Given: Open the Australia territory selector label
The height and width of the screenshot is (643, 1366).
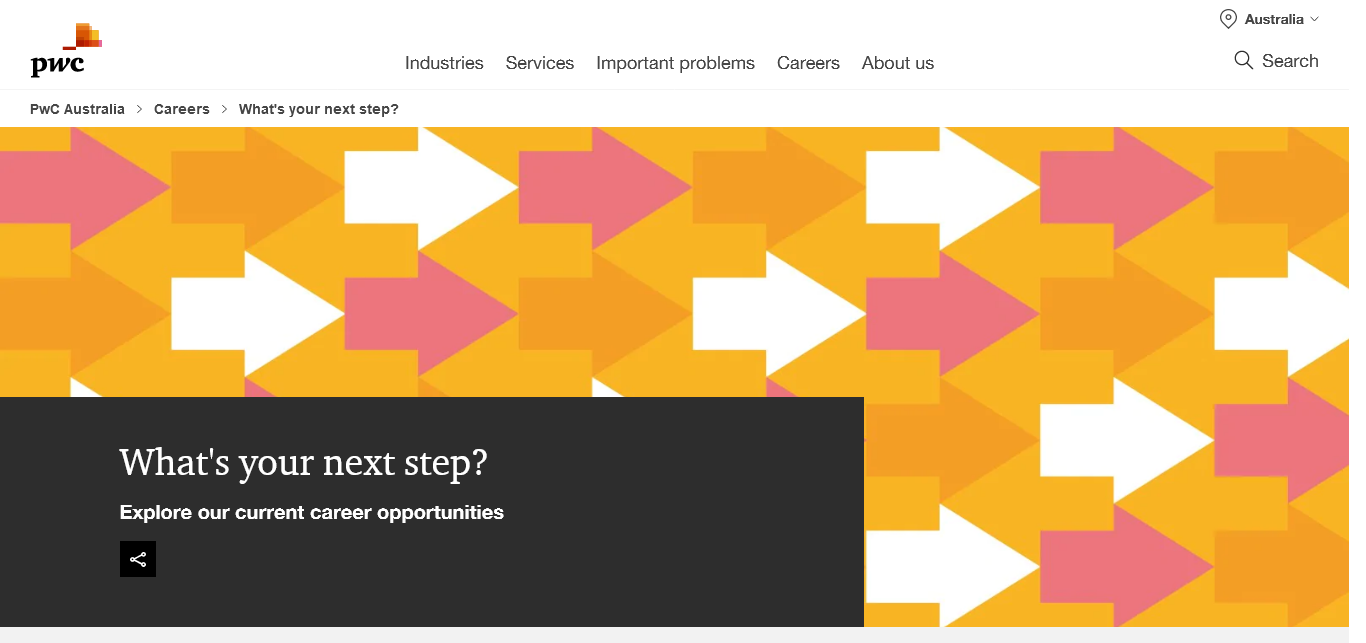Looking at the screenshot, I should tap(1273, 19).
